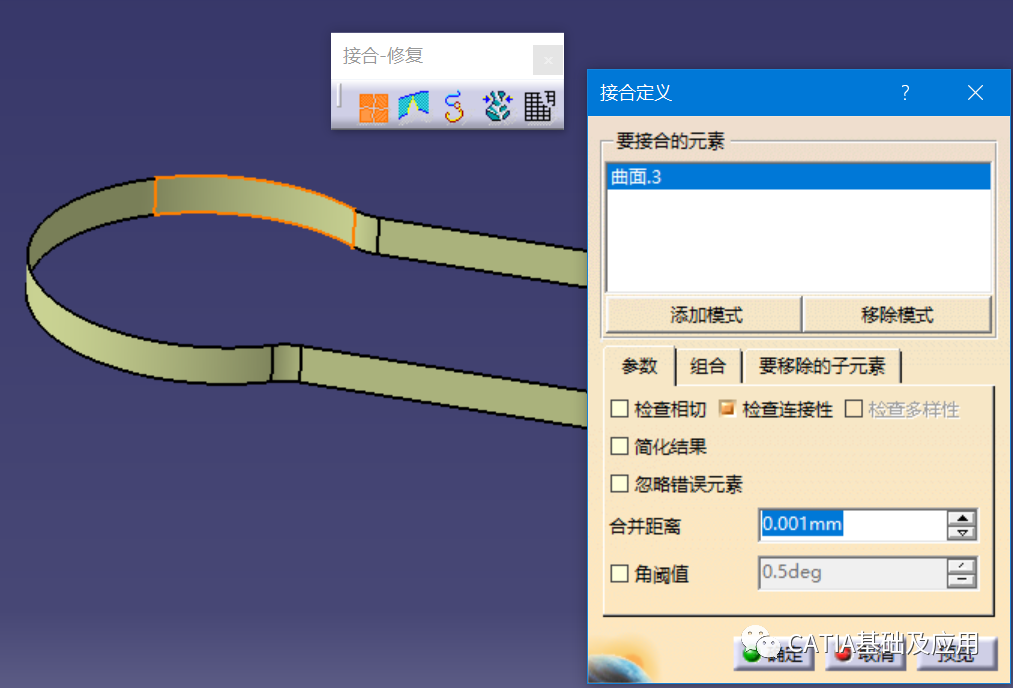Toggle the 检查多样性 checkbox
The width and height of the screenshot is (1013, 688).
point(853,408)
